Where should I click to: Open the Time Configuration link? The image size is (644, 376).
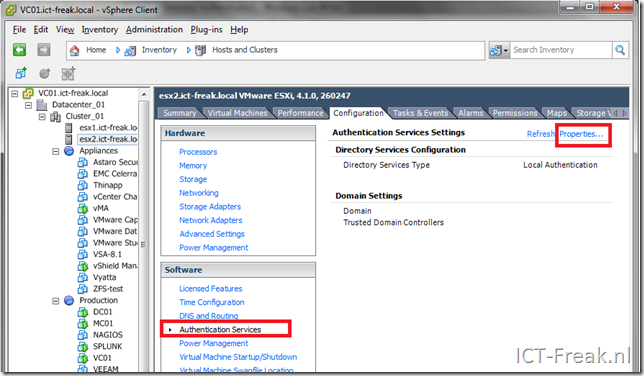coord(212,302)
